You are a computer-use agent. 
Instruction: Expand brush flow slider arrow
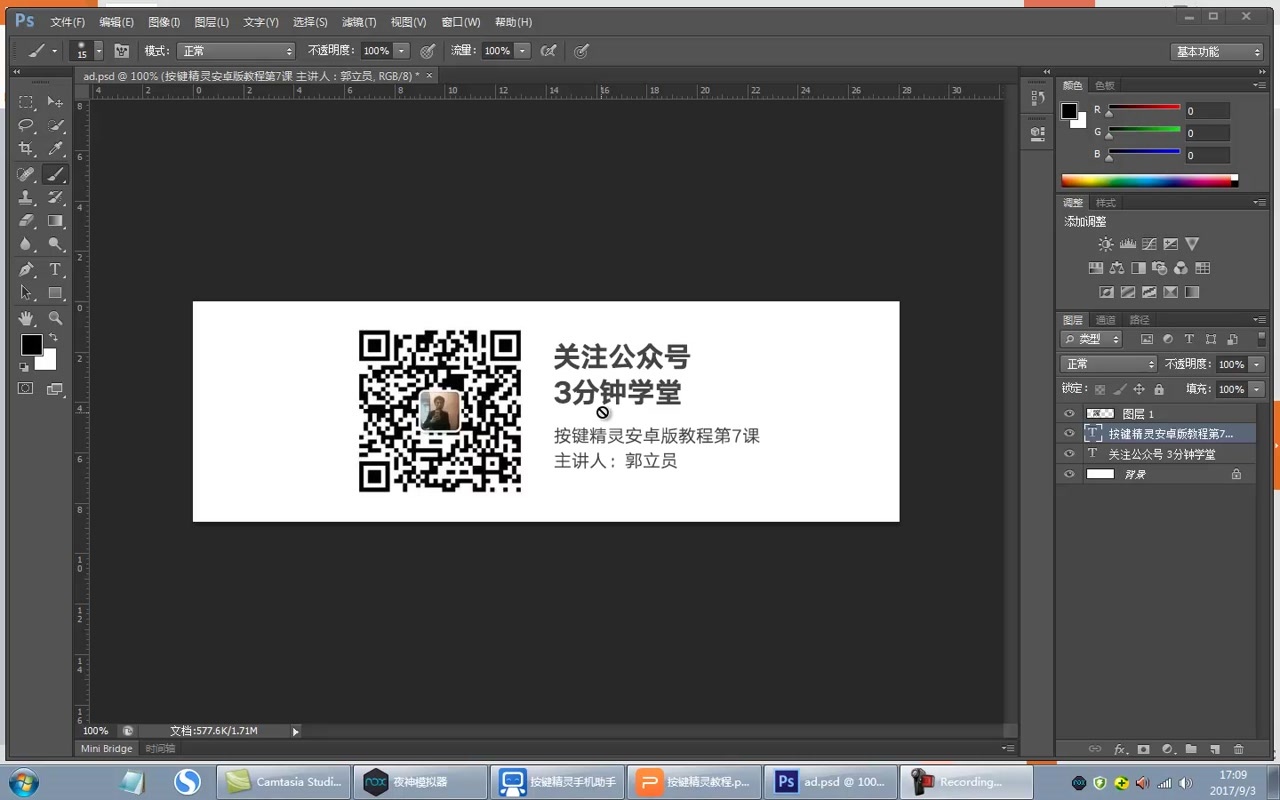[522, 51]
